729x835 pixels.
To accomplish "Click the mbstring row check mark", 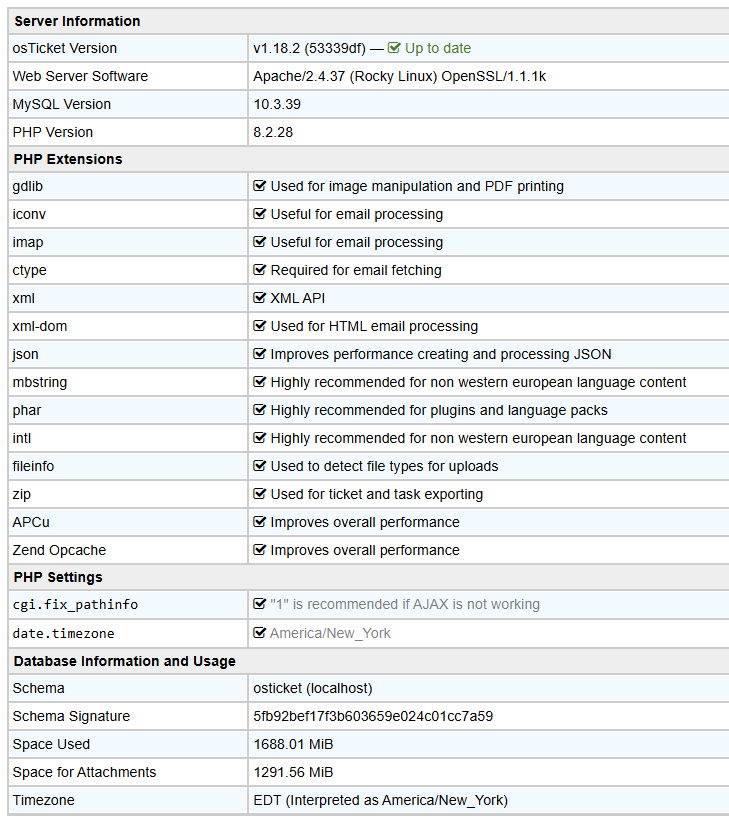I will 260,382.
